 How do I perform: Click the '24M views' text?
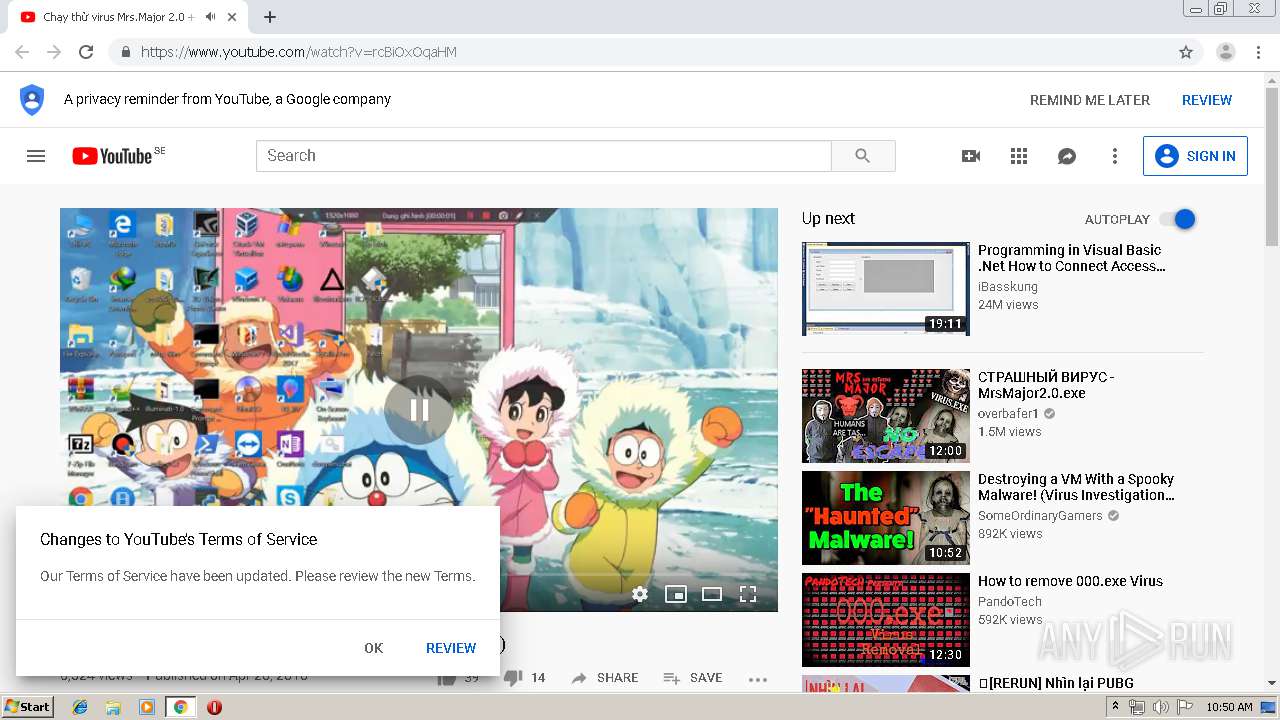pyautogui.click(x=1008, y=305)
